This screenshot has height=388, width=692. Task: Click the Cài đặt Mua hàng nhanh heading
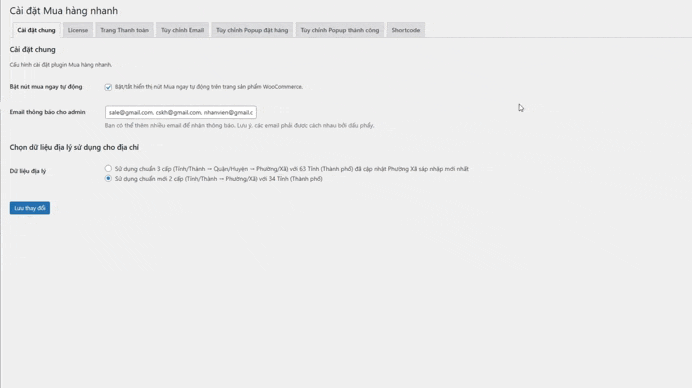64,11
